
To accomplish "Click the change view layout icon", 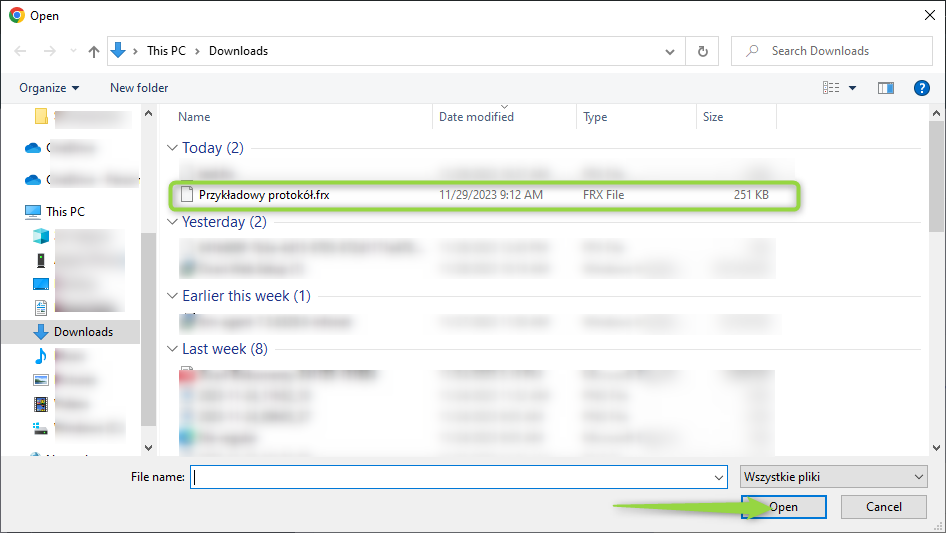I will pyautogui.click(x=831, y=88).
